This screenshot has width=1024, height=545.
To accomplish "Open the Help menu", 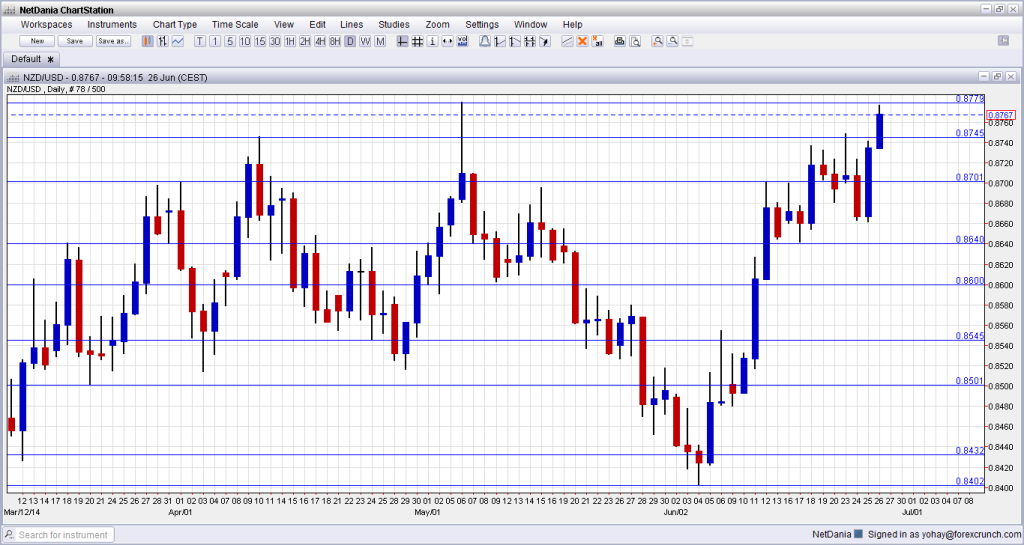I will [572, 24].
